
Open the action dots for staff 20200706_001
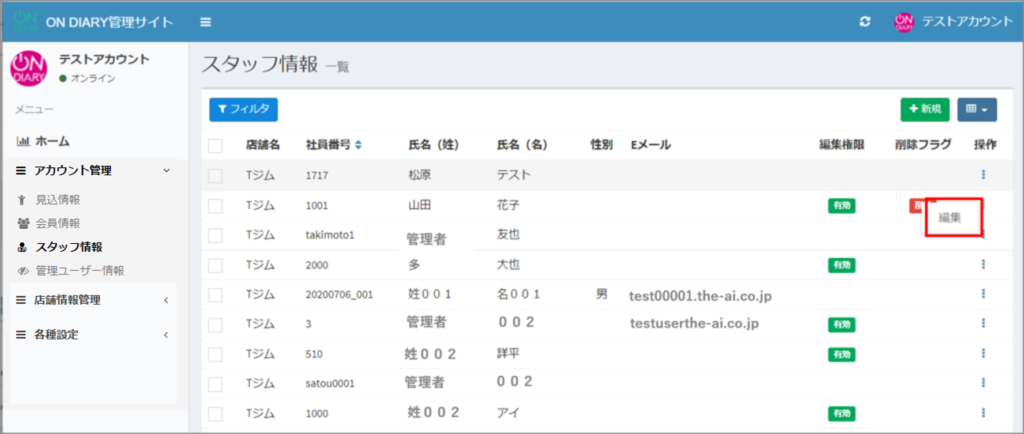(983, 294)
